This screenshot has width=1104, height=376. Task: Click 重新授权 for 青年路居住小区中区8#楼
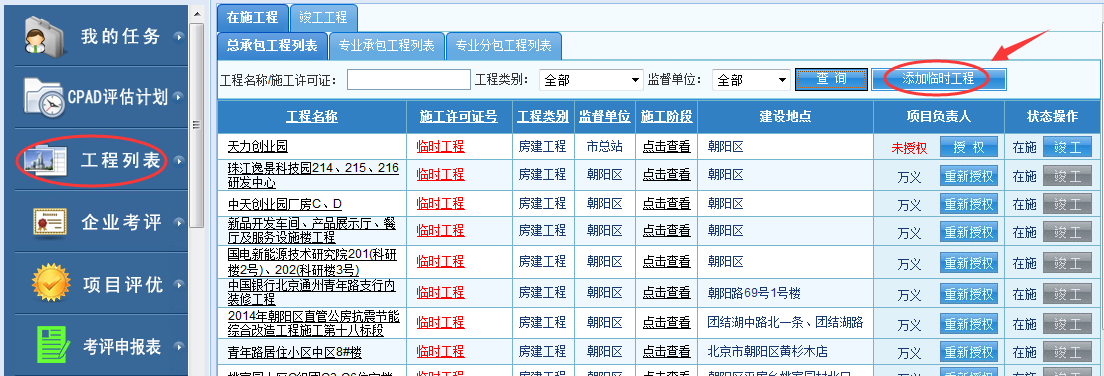[969, 352]
